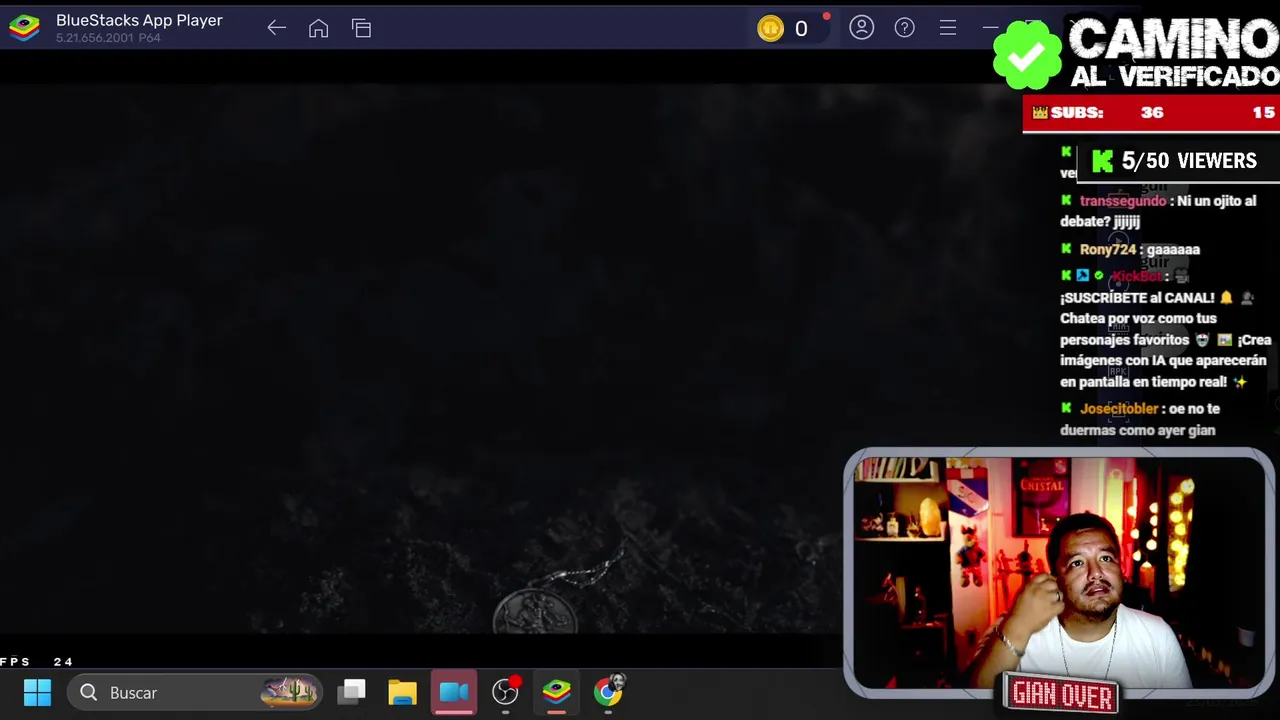This screenshot has width=1280, height=720.
Task: Go back with the BlueStacks arrow
Action: click(277, 29)
